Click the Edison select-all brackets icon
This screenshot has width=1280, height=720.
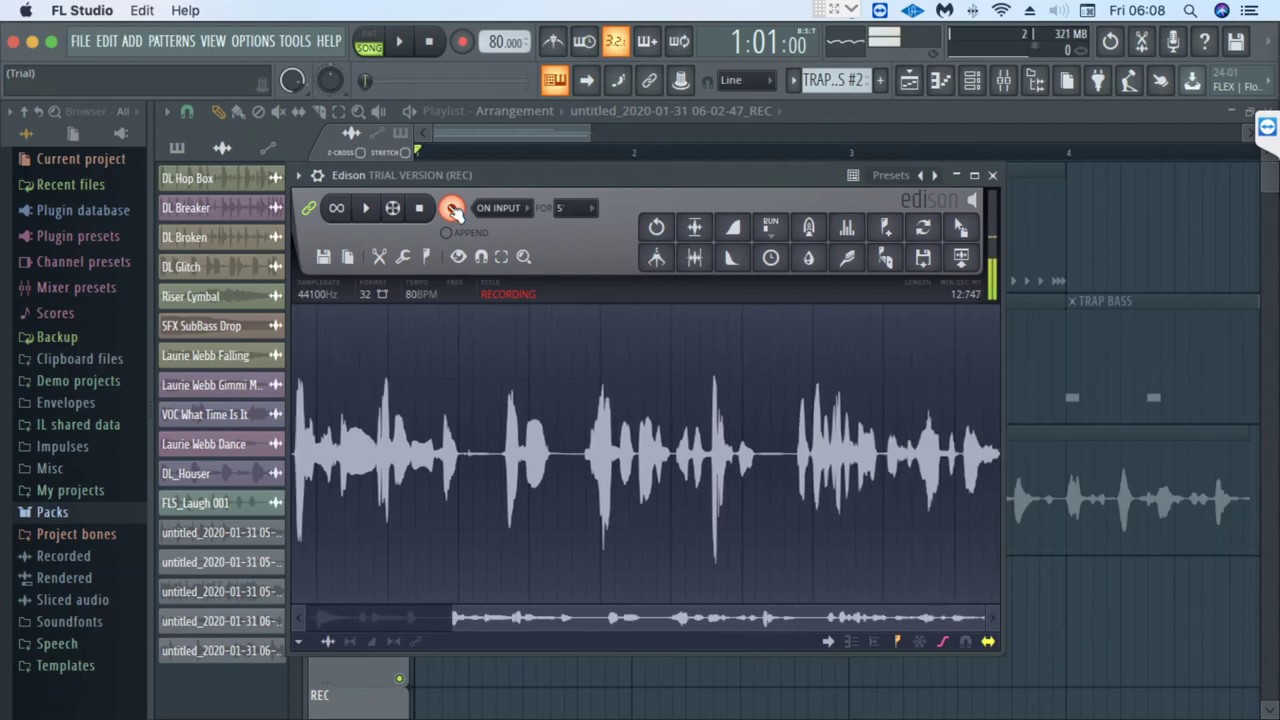coord(502,257)
